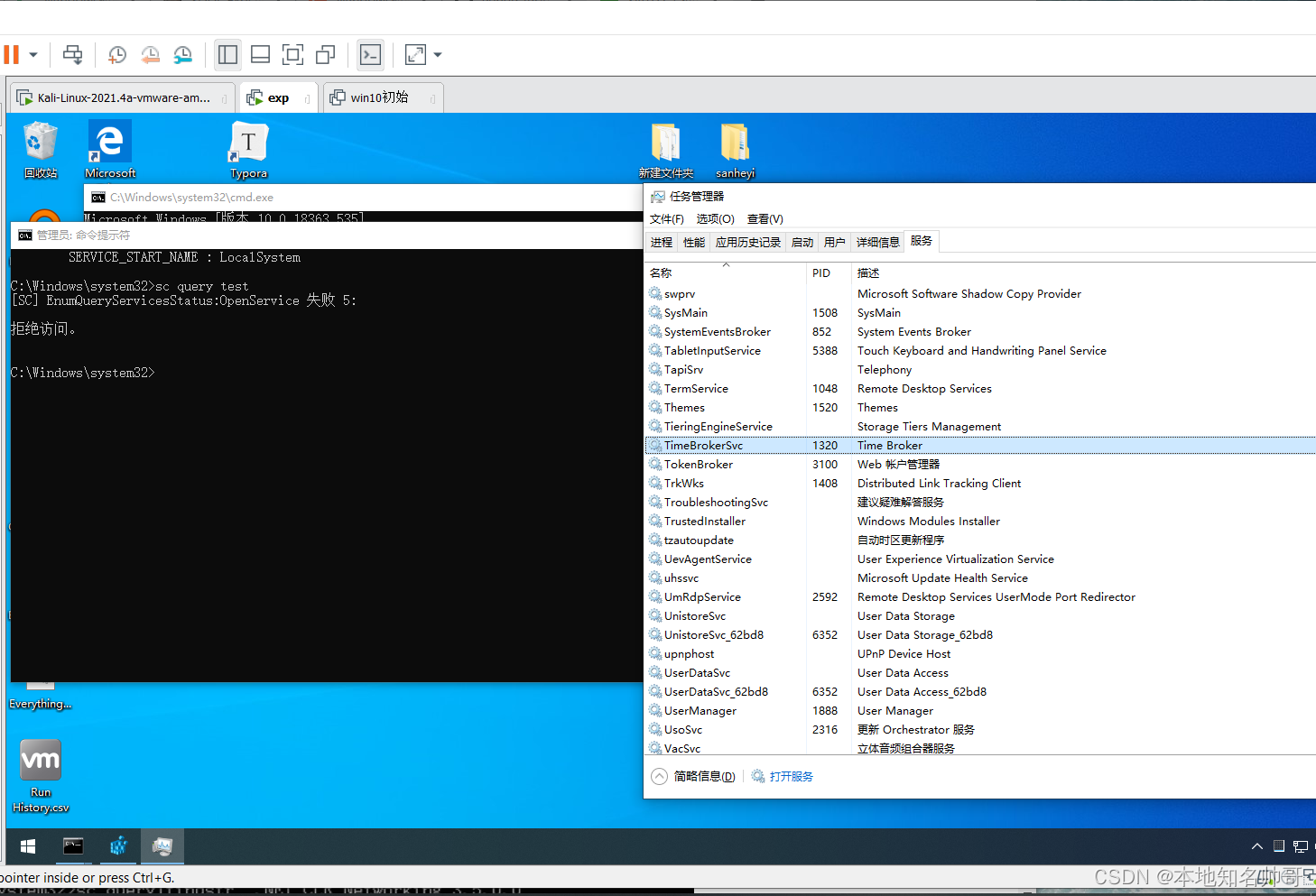Select the SystemEventsBroker service row
The width and height of the screenshot is (1316, 896).
click(980, 331)
